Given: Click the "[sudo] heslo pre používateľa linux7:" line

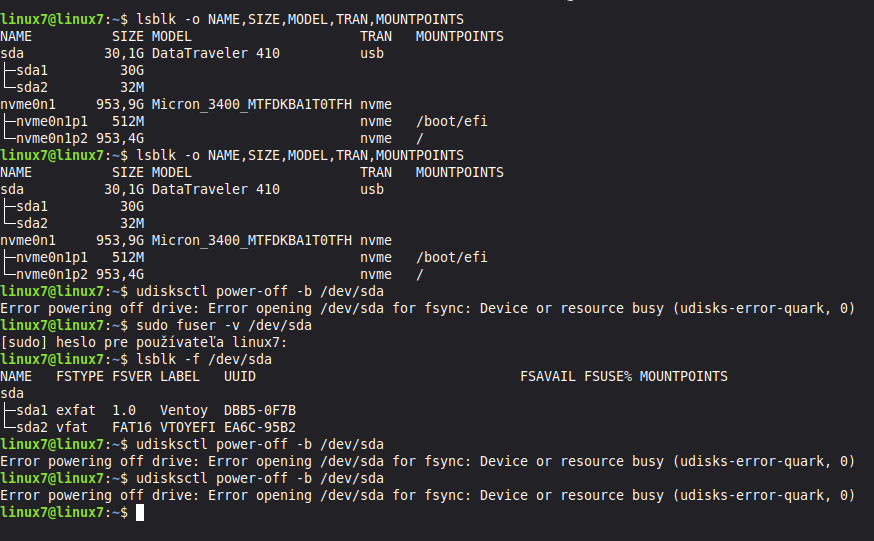Looking at the screenshot, I should [x=144, y=342].
